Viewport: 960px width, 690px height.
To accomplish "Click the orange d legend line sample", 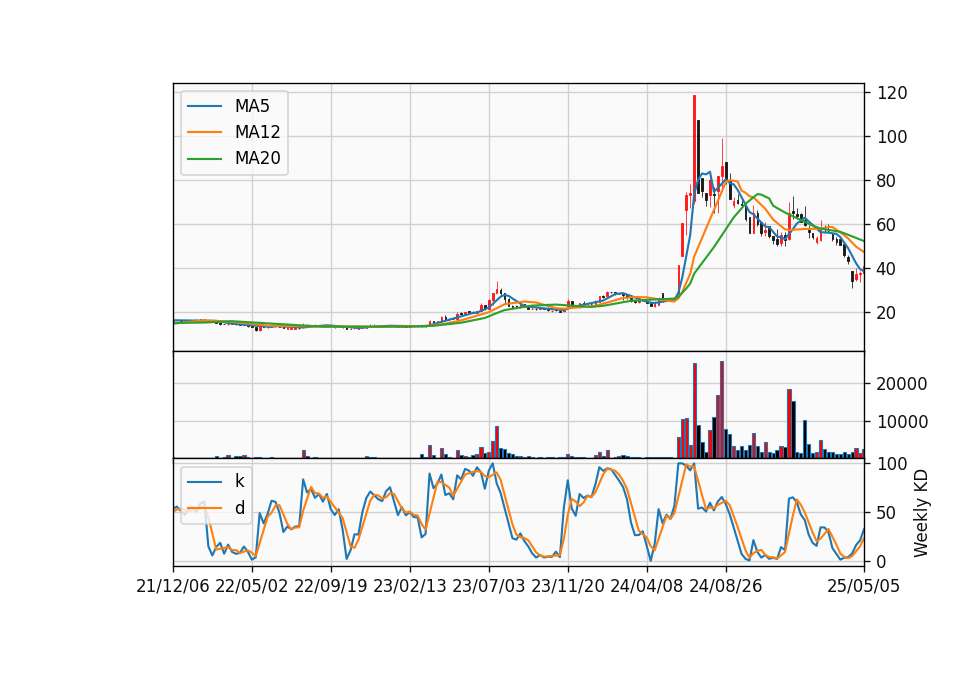I will (x=204, y=508).
